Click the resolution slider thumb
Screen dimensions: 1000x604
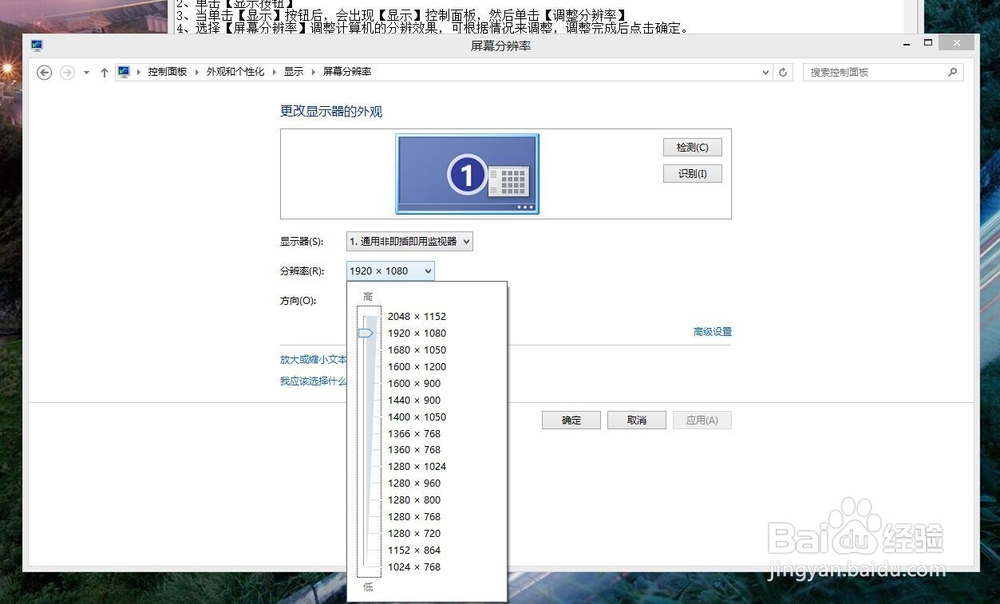(365, 333)
